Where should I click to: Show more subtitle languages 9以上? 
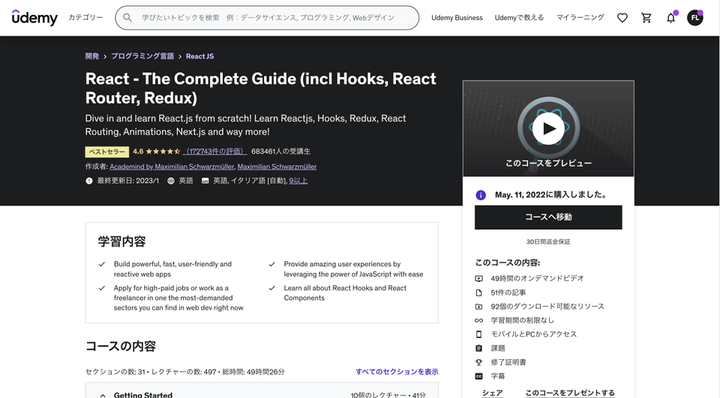coord(298,180)
